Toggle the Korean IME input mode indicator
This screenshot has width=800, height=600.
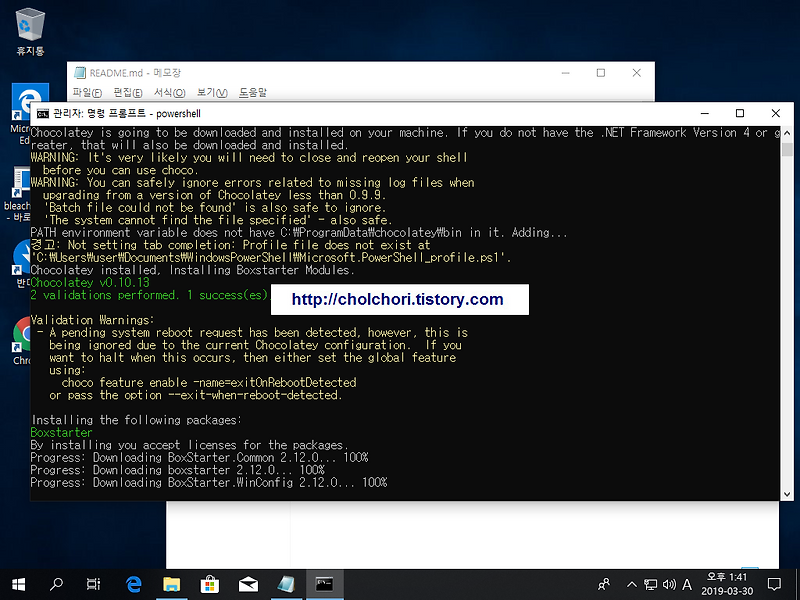(x=688, y=585)
